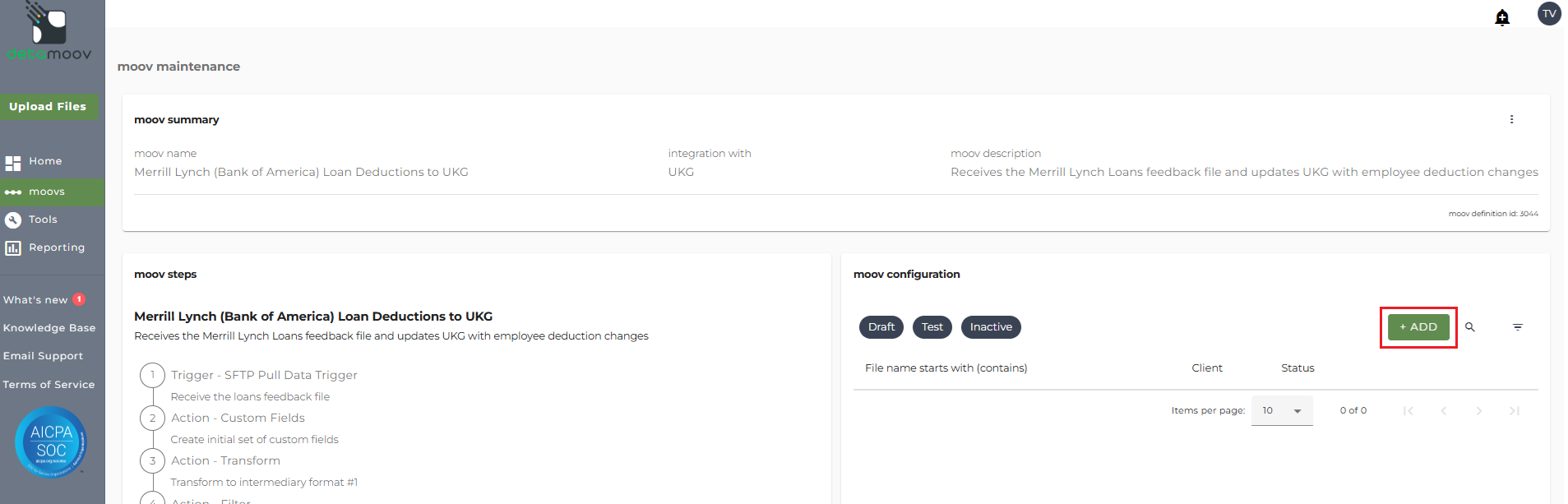The image size is (1568, 504).
Task: Click 'Receive the loans feedback file' text
Action: pyautogui.click(x=250, y=397)
